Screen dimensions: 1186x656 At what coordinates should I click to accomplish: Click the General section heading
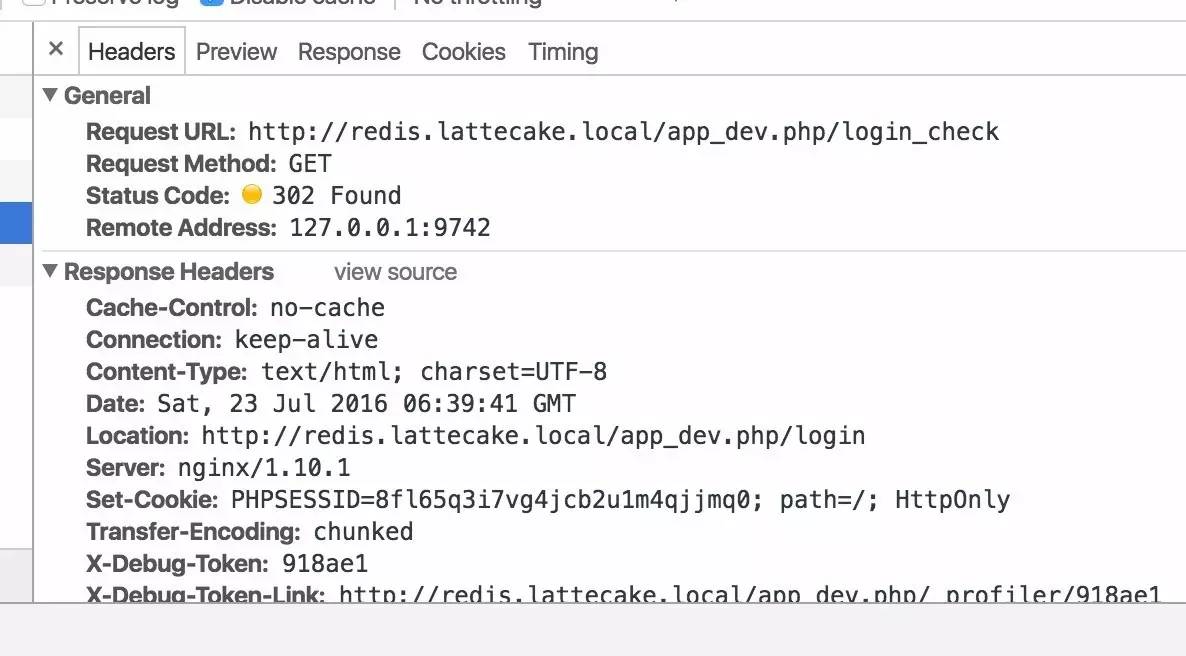tap(107, 95)
